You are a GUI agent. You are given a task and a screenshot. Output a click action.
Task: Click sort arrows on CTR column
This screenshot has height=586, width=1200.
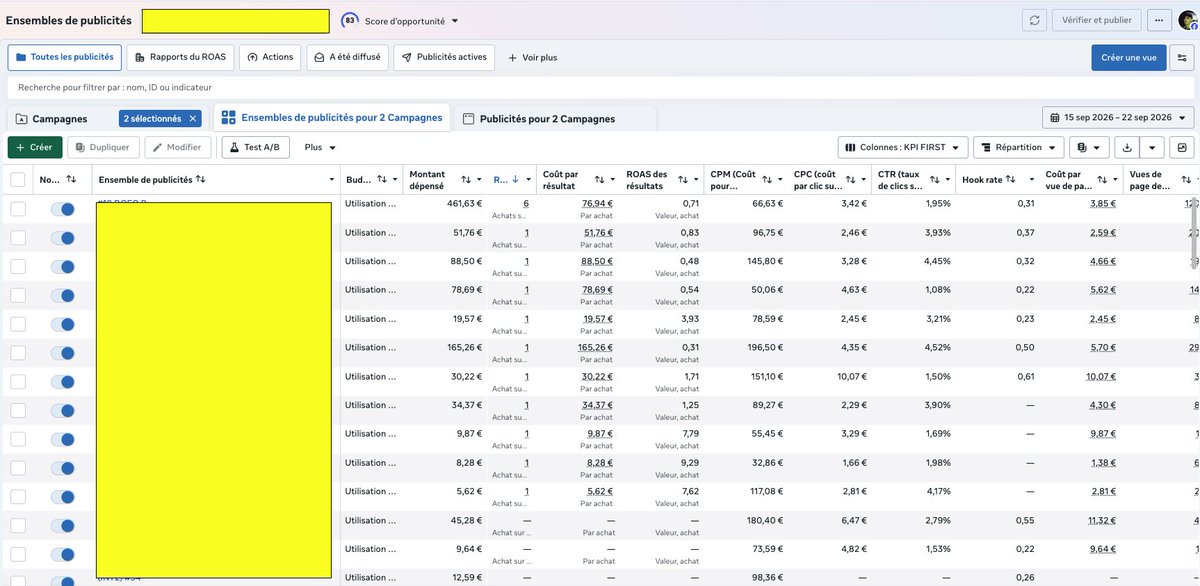(x=933, y=180)
